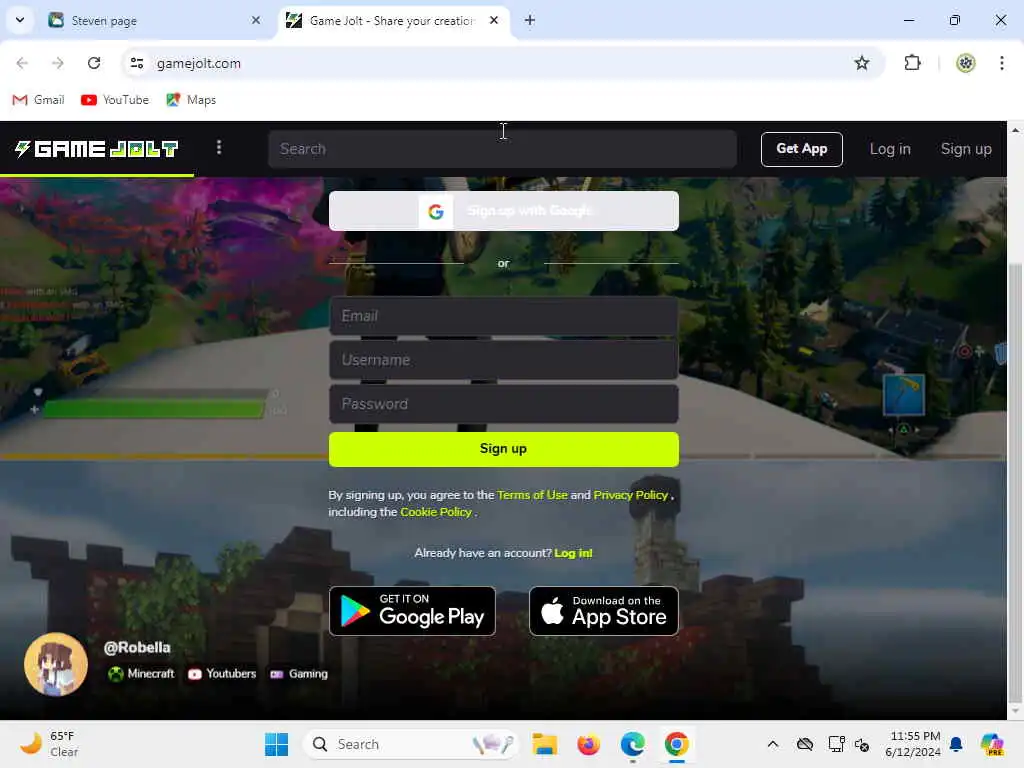1024x768 pixels.
Task: Click the scrollbar down arrow
Action: (1016, 711)
